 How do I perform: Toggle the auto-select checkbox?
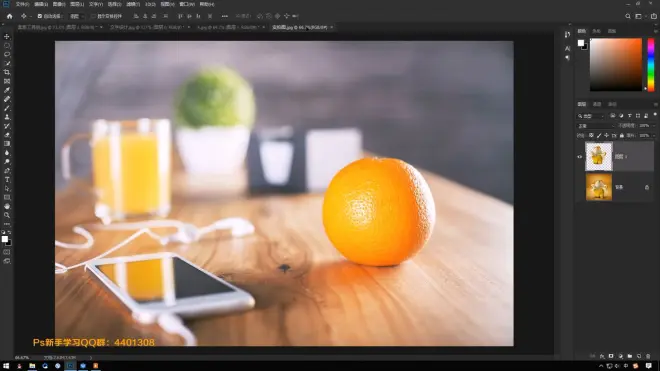[x=40, y=16]
